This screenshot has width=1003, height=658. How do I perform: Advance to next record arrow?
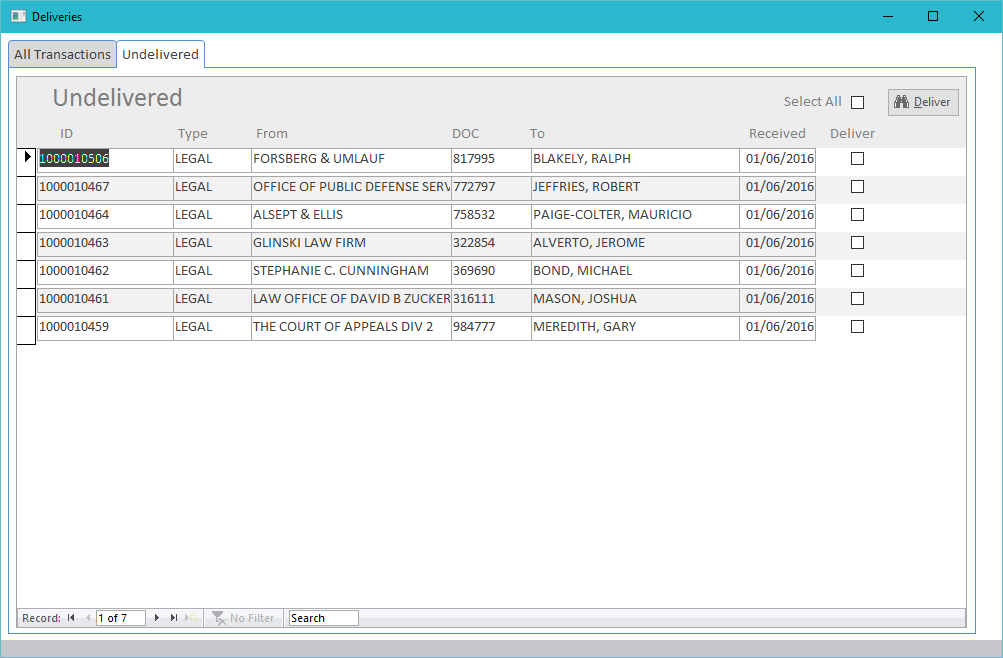[157, 618]
